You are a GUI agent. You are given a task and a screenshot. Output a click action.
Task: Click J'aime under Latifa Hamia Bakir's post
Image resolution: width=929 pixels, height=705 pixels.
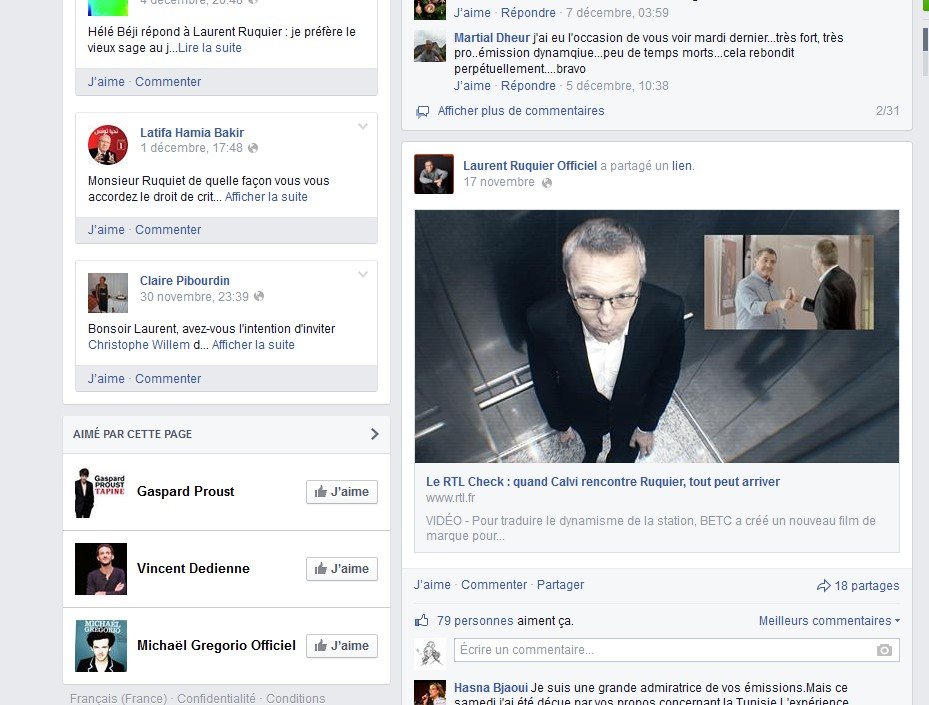tap(106, 230)
